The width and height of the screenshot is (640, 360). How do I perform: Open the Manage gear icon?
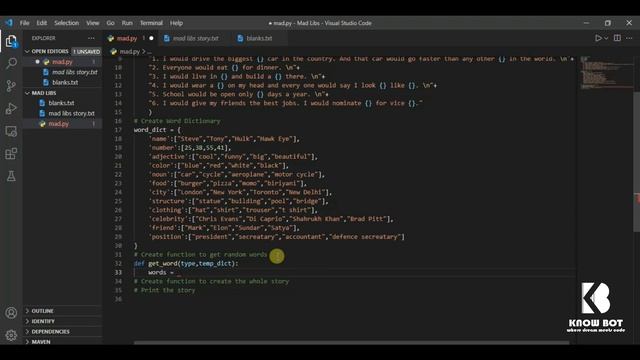(x=11, y=335)
